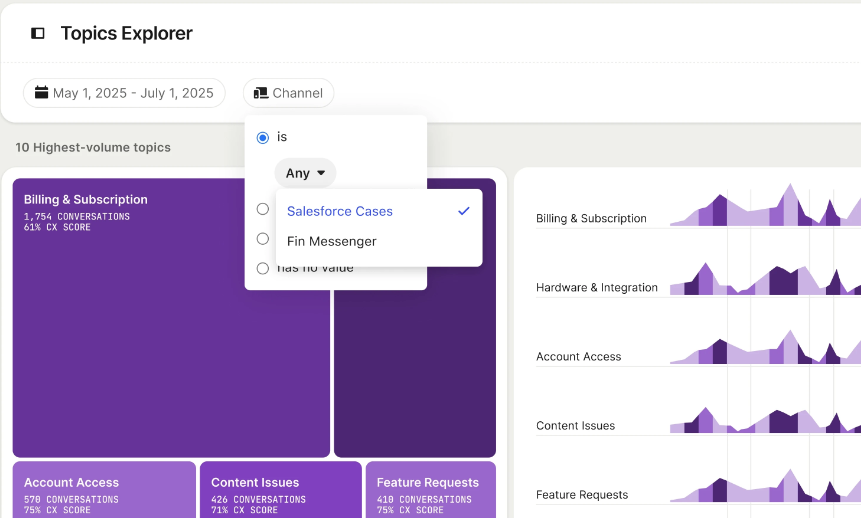Click the calendar icon in the date filter
Screen dimensions: 861x518
[41, 93]
